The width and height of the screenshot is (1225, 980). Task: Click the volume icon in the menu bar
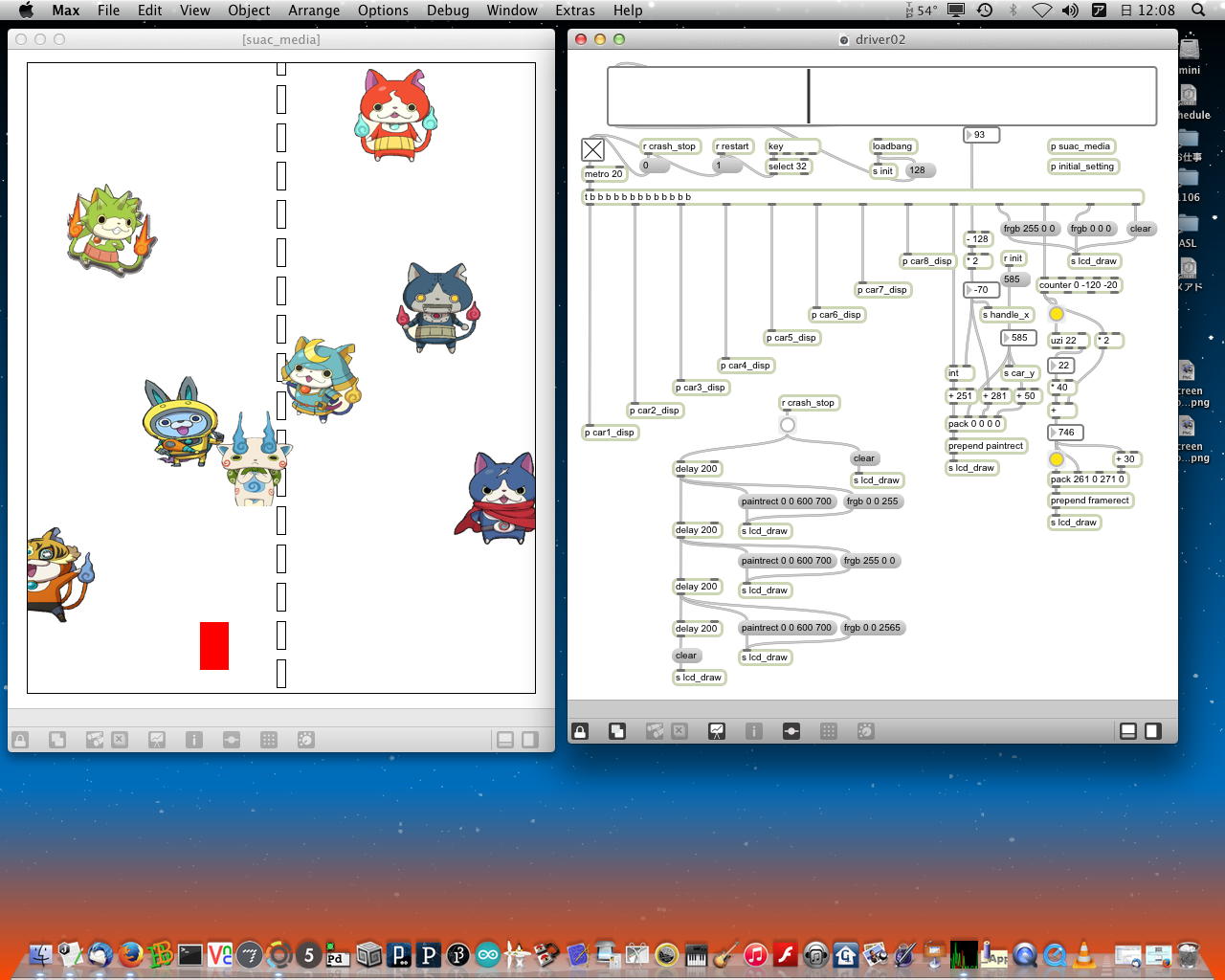click(1070, 10)
